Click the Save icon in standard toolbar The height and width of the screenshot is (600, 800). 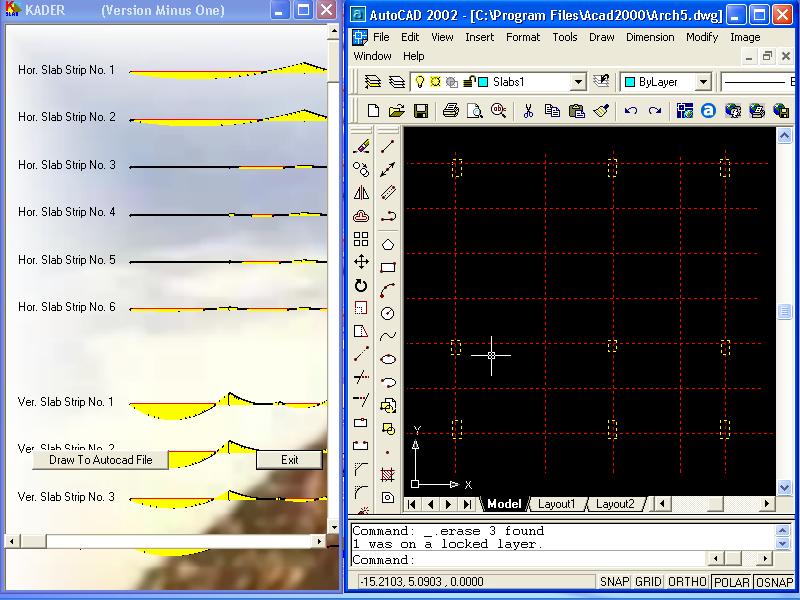(x=421, y=111)
